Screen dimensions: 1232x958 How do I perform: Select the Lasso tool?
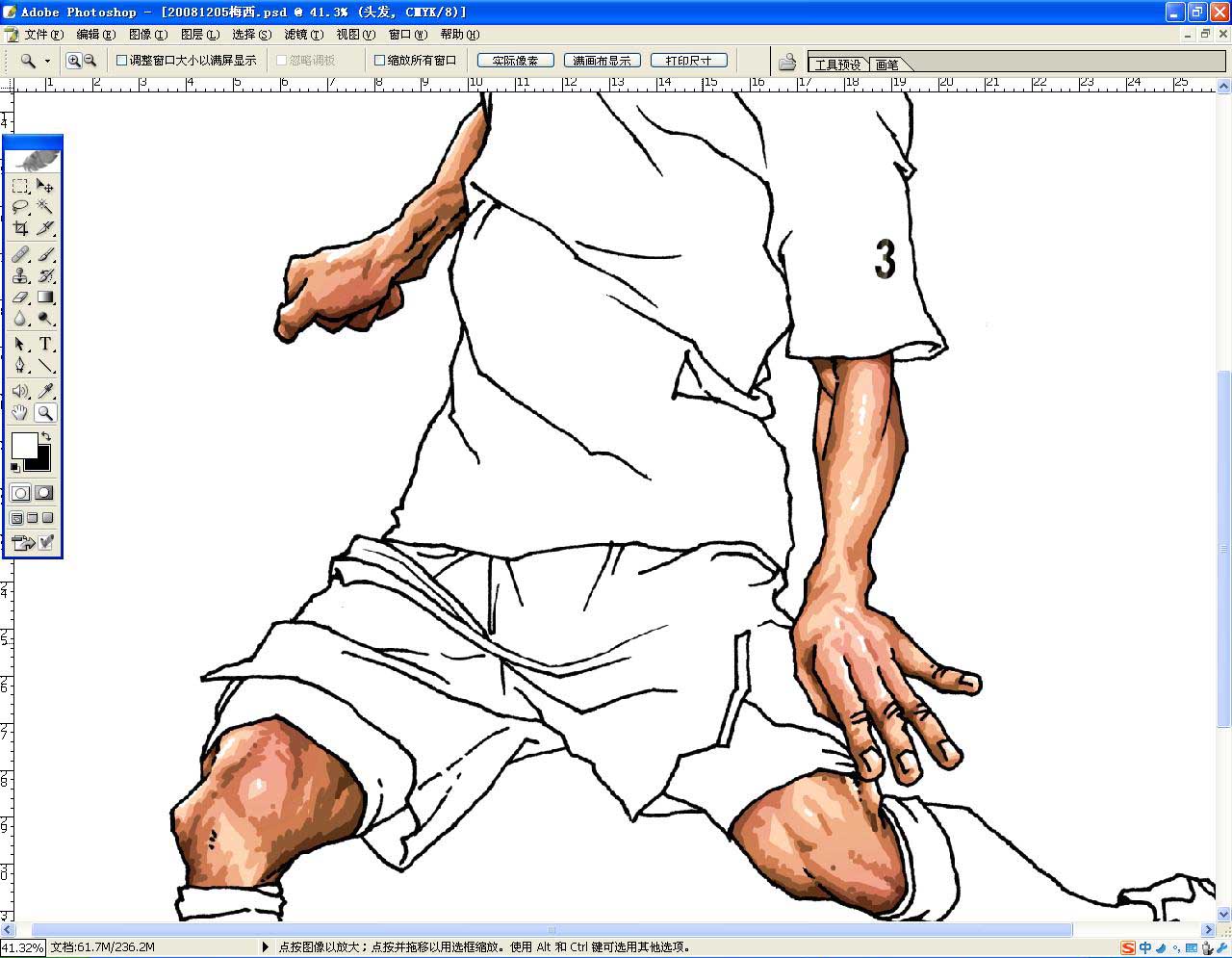(x=20, y=207)
